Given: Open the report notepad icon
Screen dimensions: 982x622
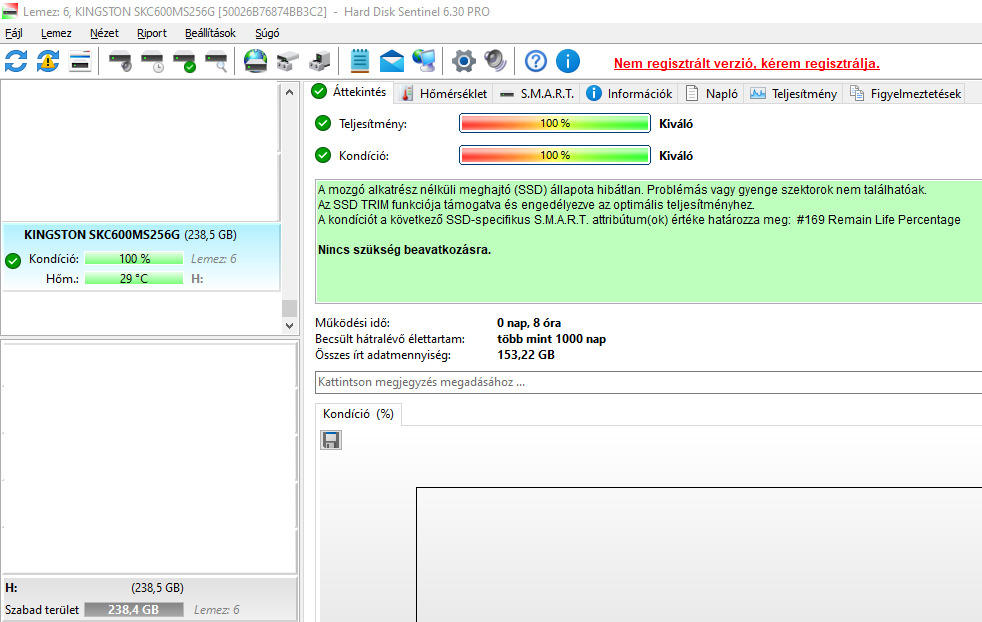Looking at the screenshot, I should 359,61.
